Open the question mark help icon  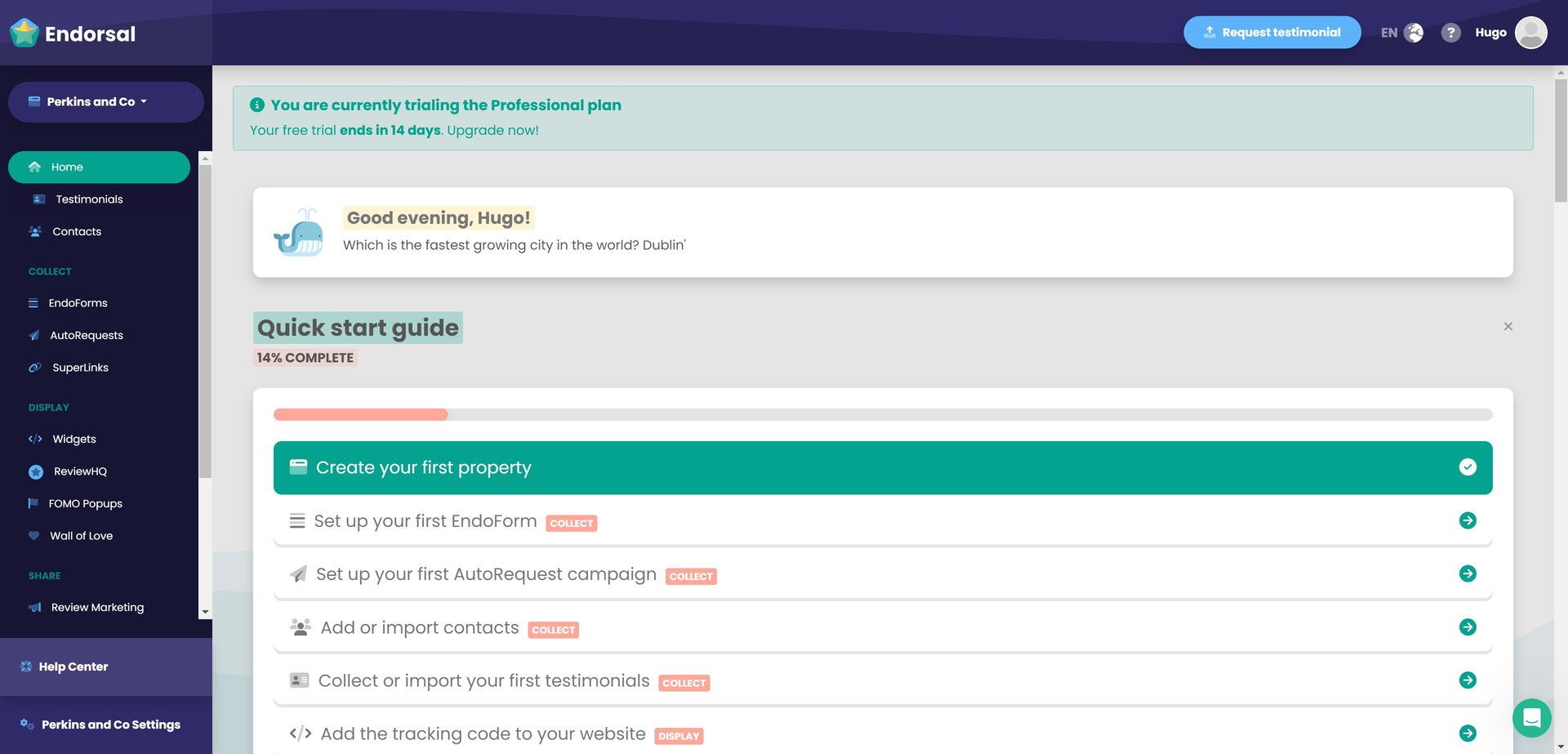coord(1450,33)
